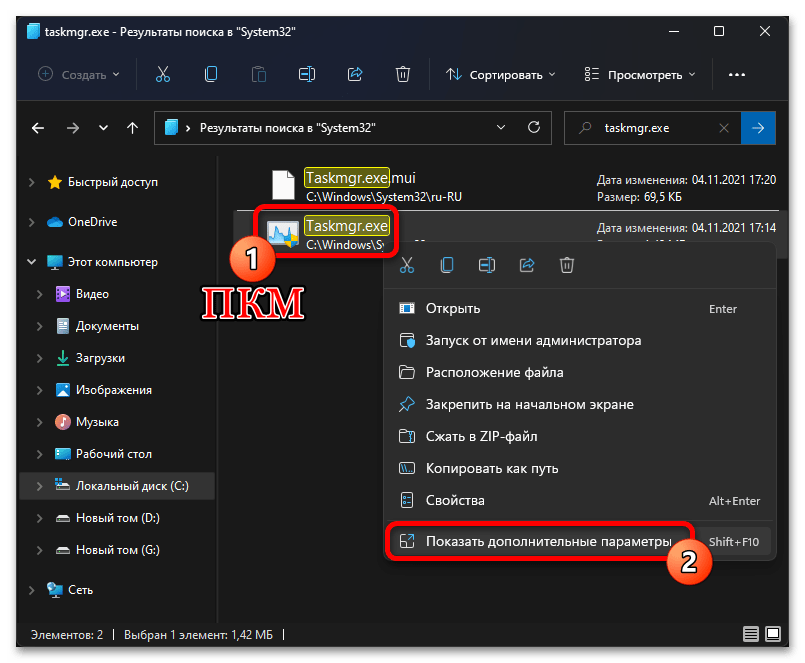Choose Сжать в ZIP-файл

(x=579, y=437)
